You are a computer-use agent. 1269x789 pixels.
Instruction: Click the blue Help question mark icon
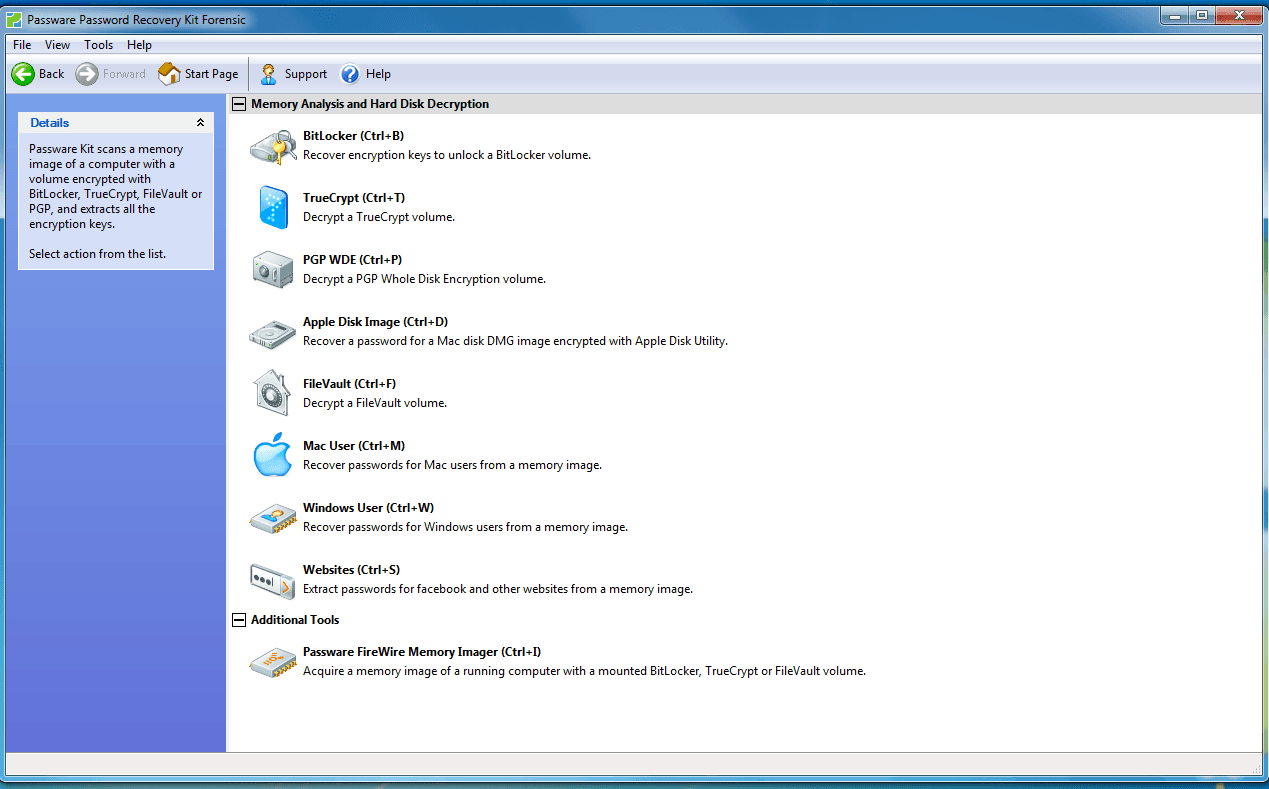point(350,74)
